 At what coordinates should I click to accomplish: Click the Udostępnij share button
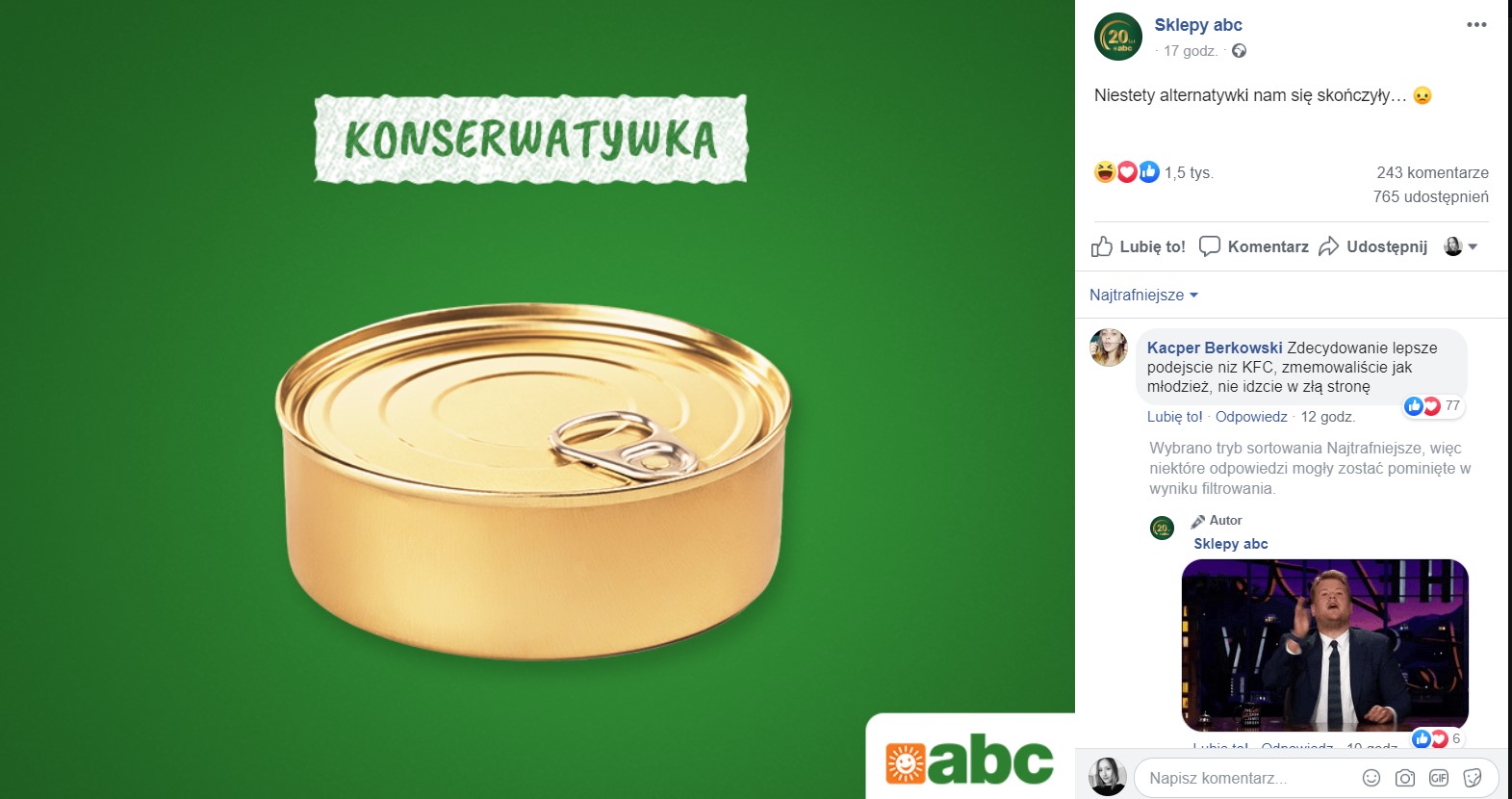(1373, 246)
